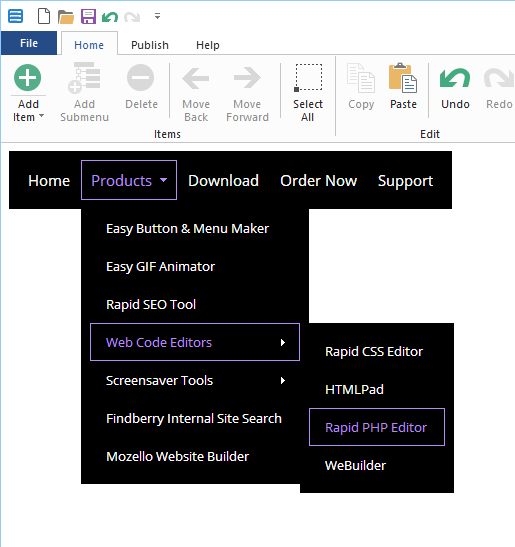
Task: Expand the Web Code Editors submenu arrow
Action: click(x=283, y=343)
